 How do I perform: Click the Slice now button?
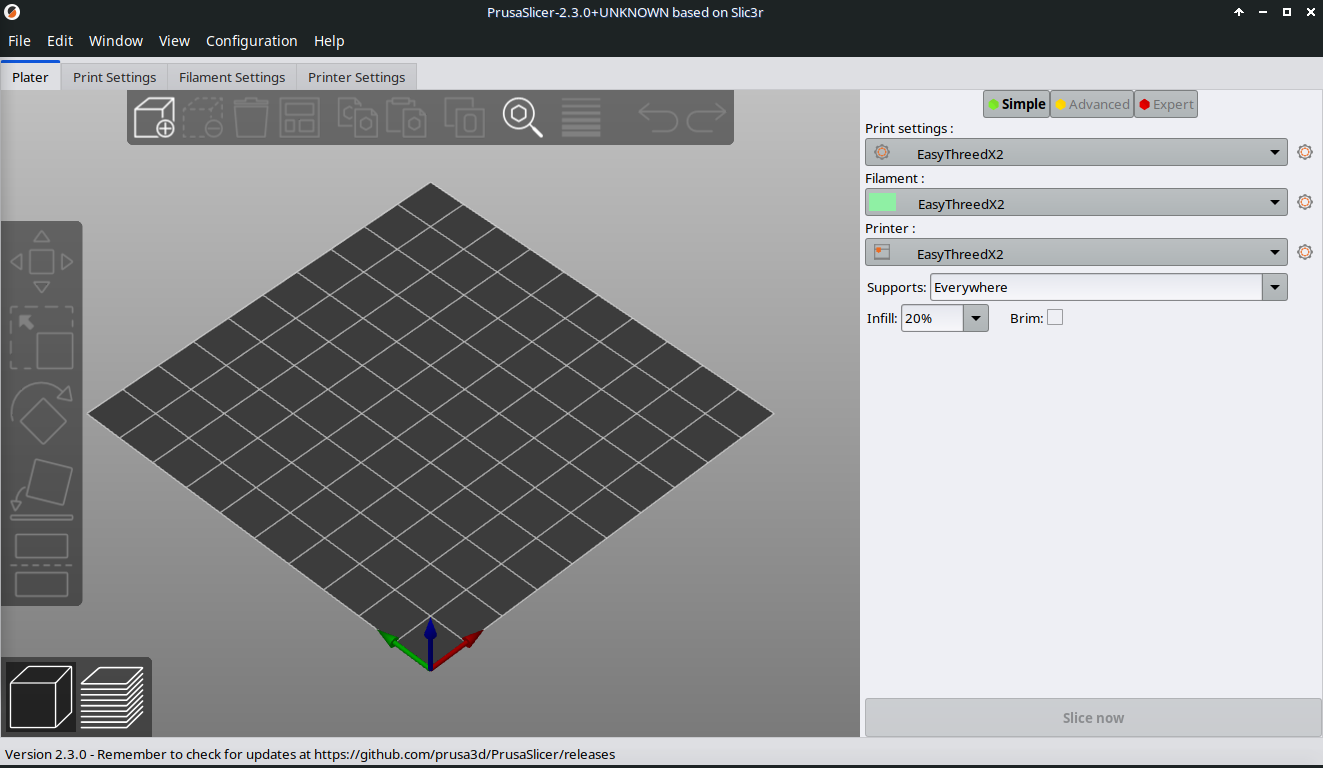[x=1092, y=718]
